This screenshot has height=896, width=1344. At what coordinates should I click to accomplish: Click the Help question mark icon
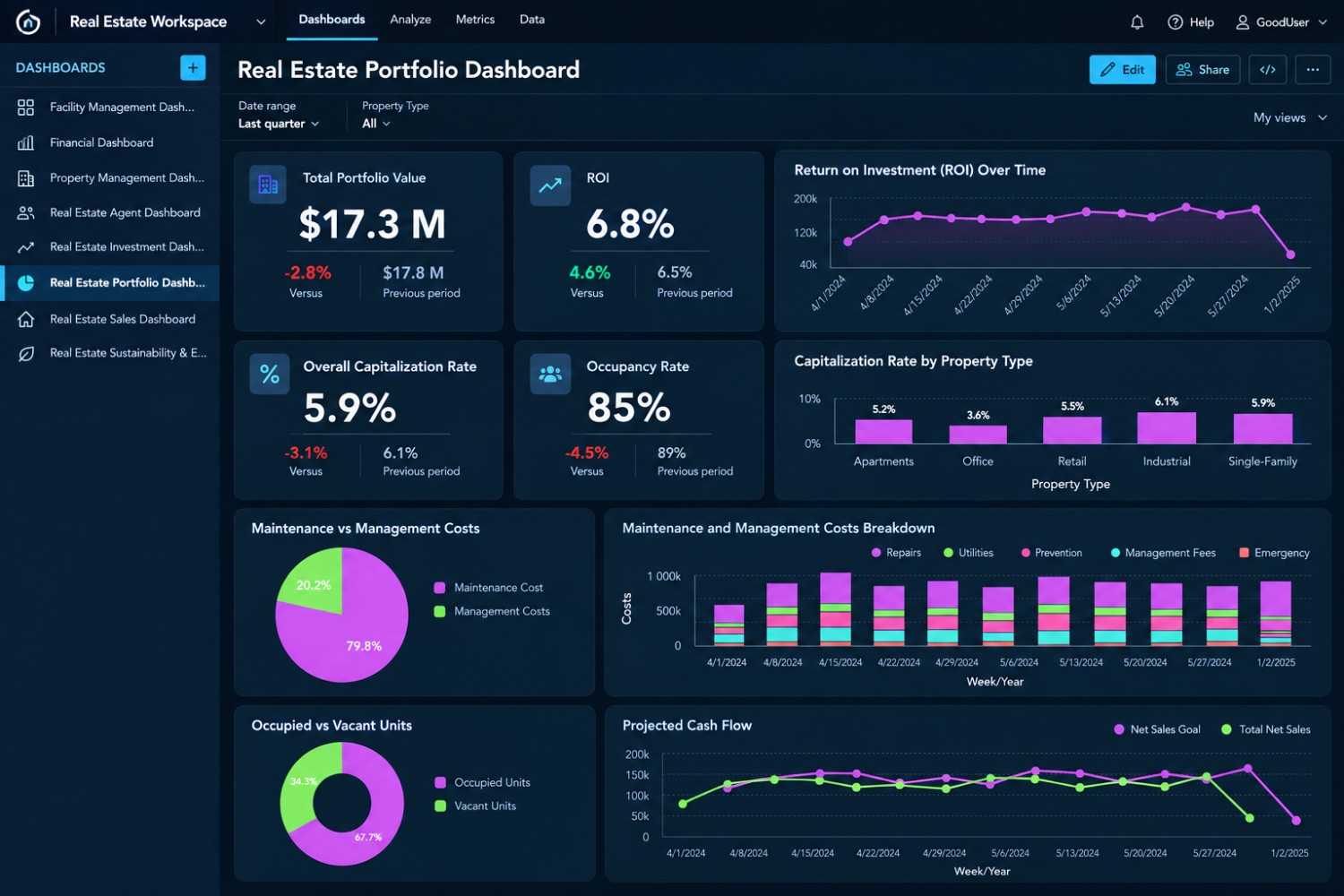point(1176,22)
